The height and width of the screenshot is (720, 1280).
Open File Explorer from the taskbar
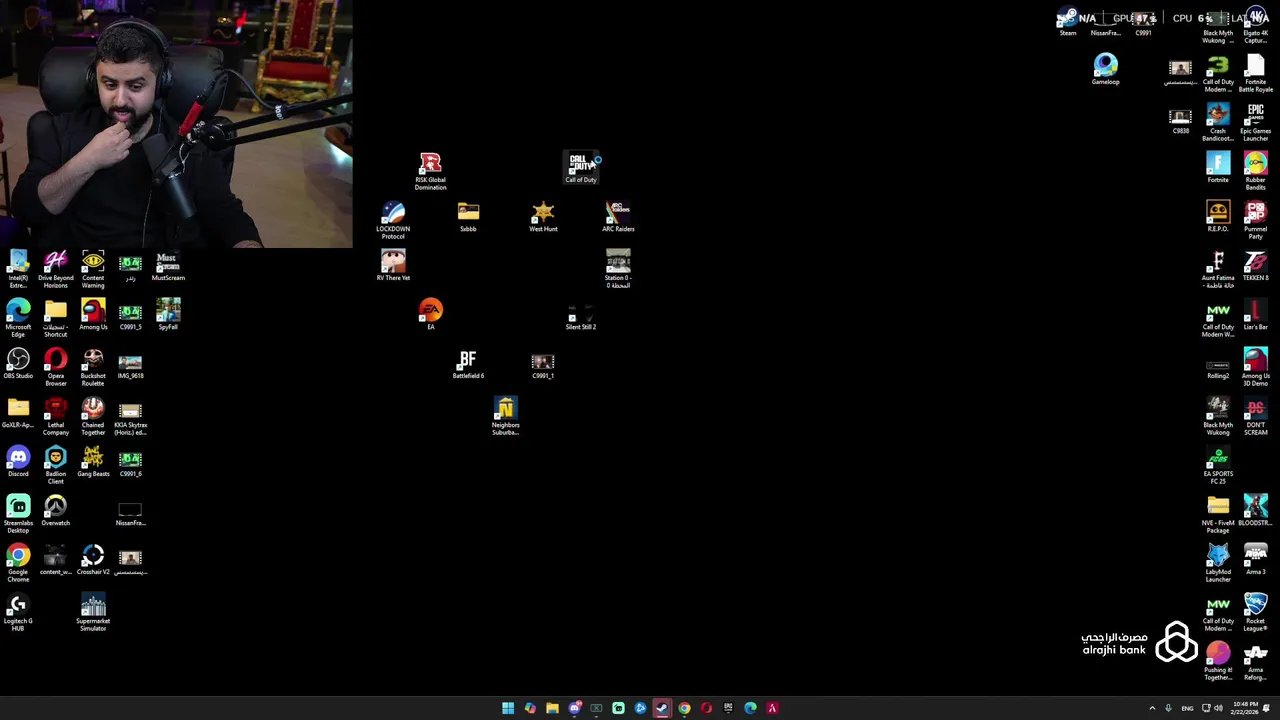pos(552,708)
